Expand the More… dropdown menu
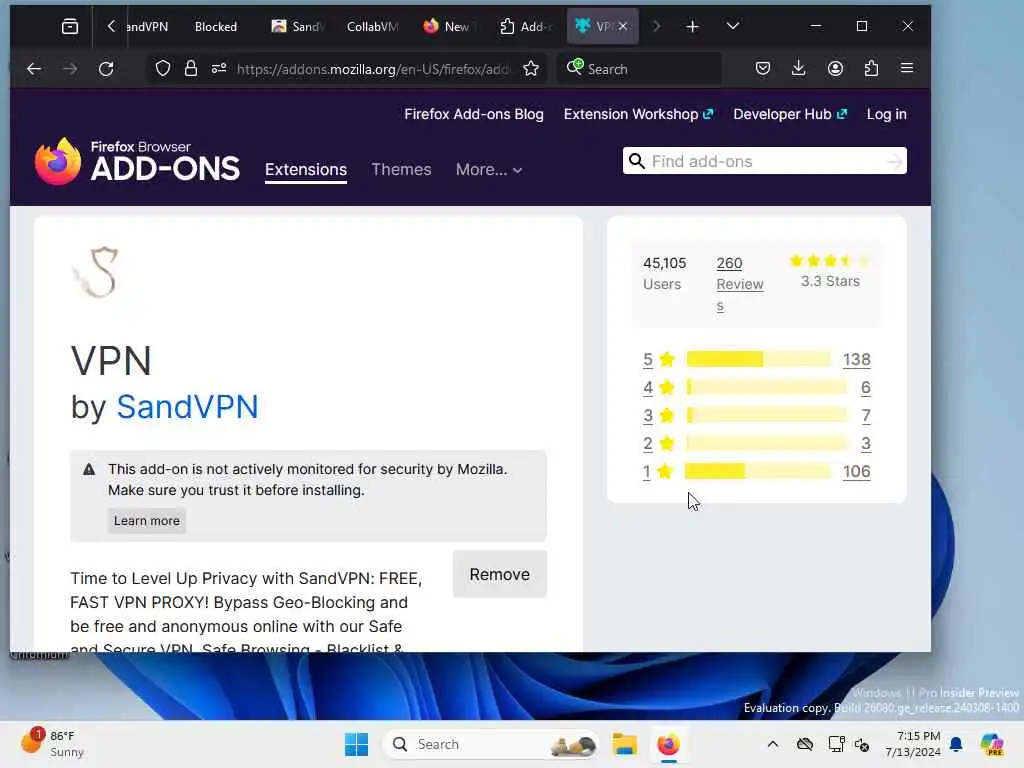This screenshot has height=768, width=1024. pos(488,170)
